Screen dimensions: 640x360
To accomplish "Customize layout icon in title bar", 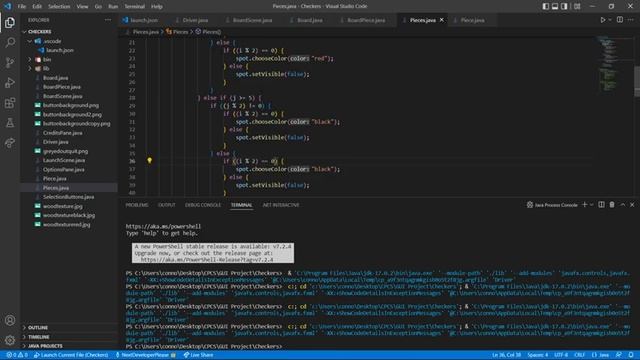I will click(x=577, y=6).
